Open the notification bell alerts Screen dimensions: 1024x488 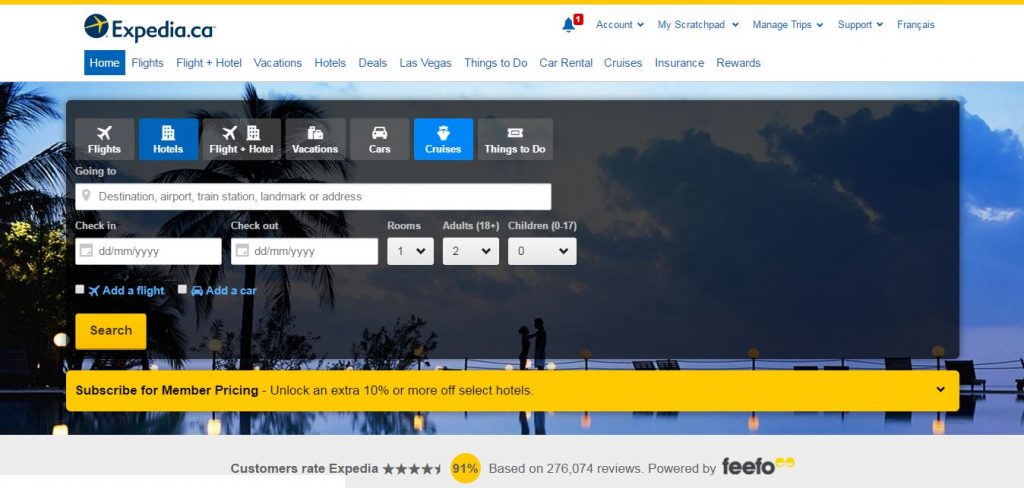pos(570,24)
